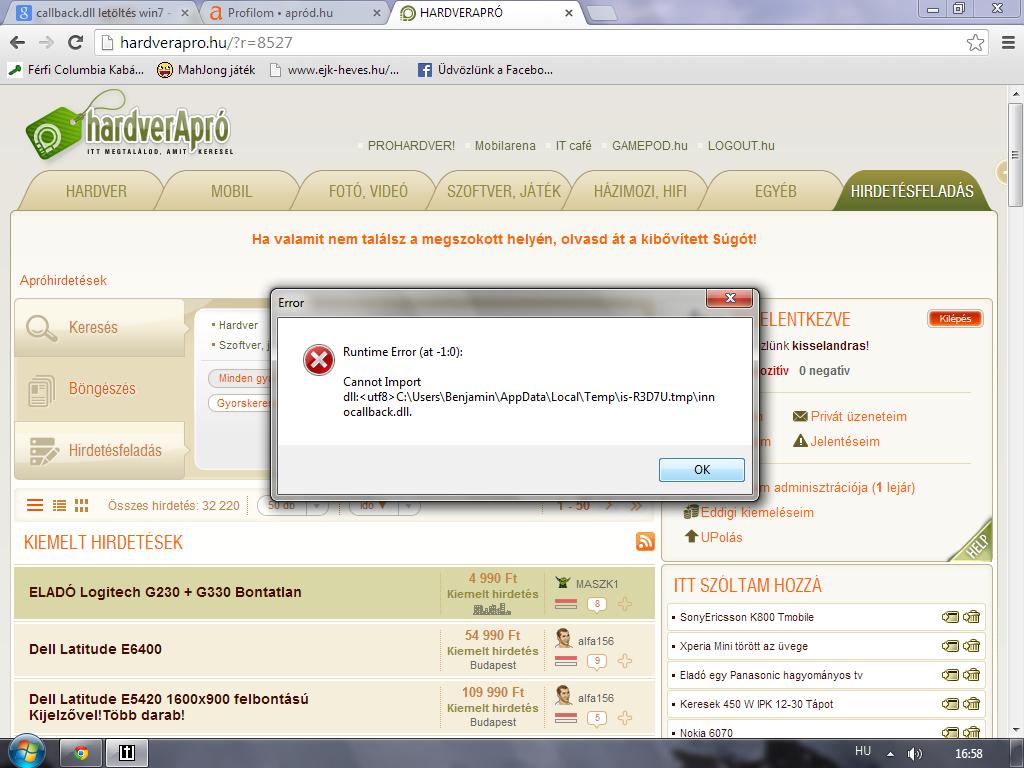Image resolution: width=1024 pixels, height=768 pixels.
Task: Open UPolás link
Action: point(714,537)
